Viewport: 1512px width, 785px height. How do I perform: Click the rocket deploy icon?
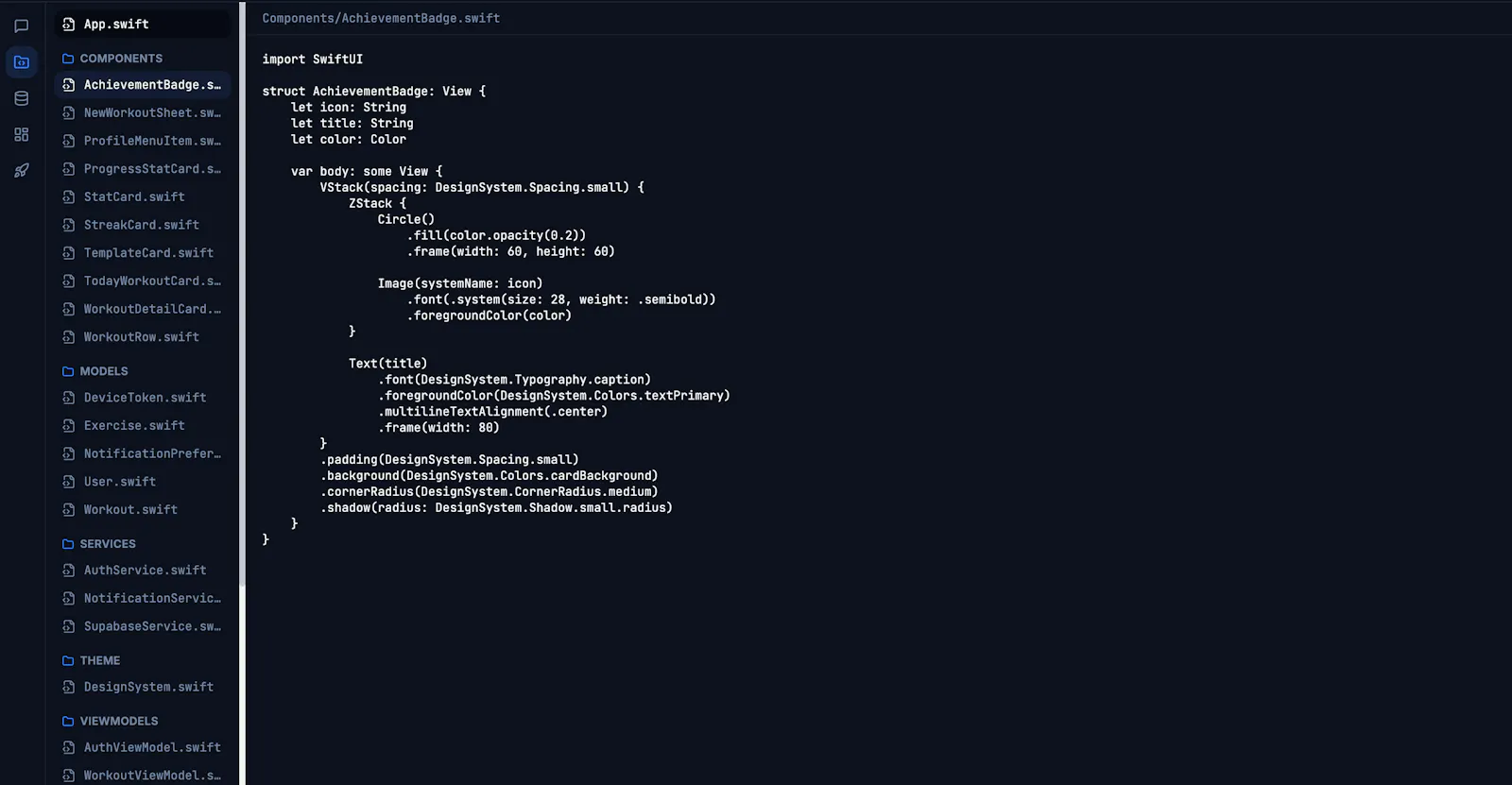coord(21,170)
